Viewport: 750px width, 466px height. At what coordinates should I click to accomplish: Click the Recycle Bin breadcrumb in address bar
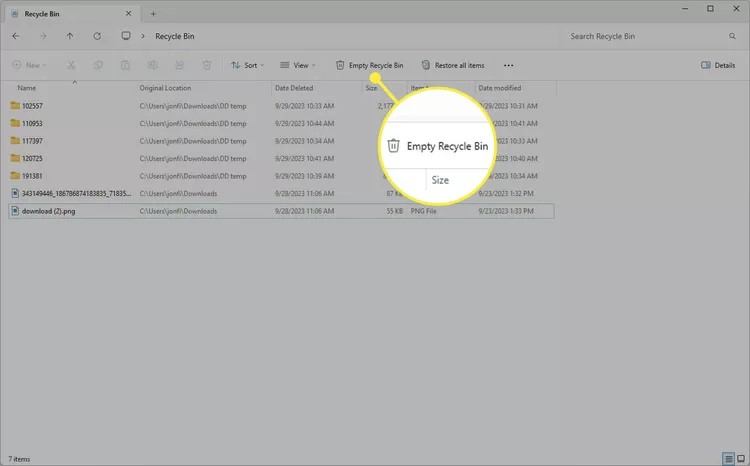pyautogui.click(x=174, y=36)
